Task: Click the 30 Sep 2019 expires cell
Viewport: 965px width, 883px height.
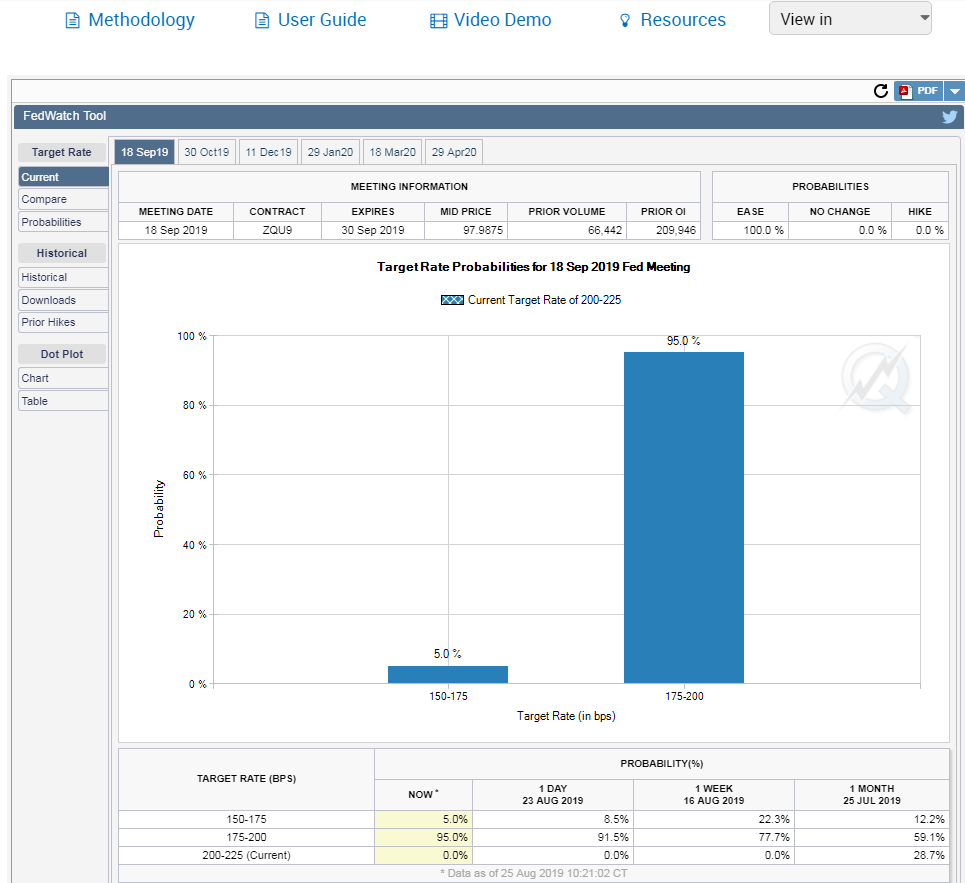Action: pos(373,230)
